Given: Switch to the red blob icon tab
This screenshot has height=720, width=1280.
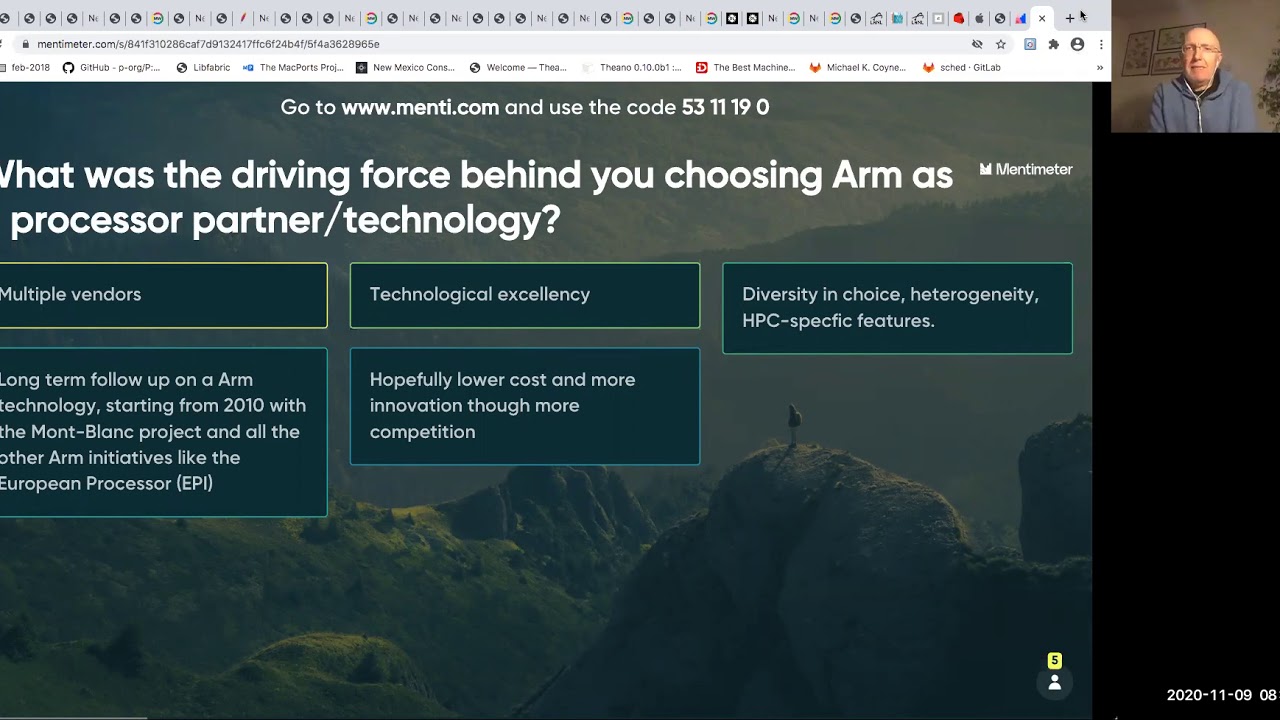Looking at the screenshot, I should pyautogui.click(x=958, y=18).
